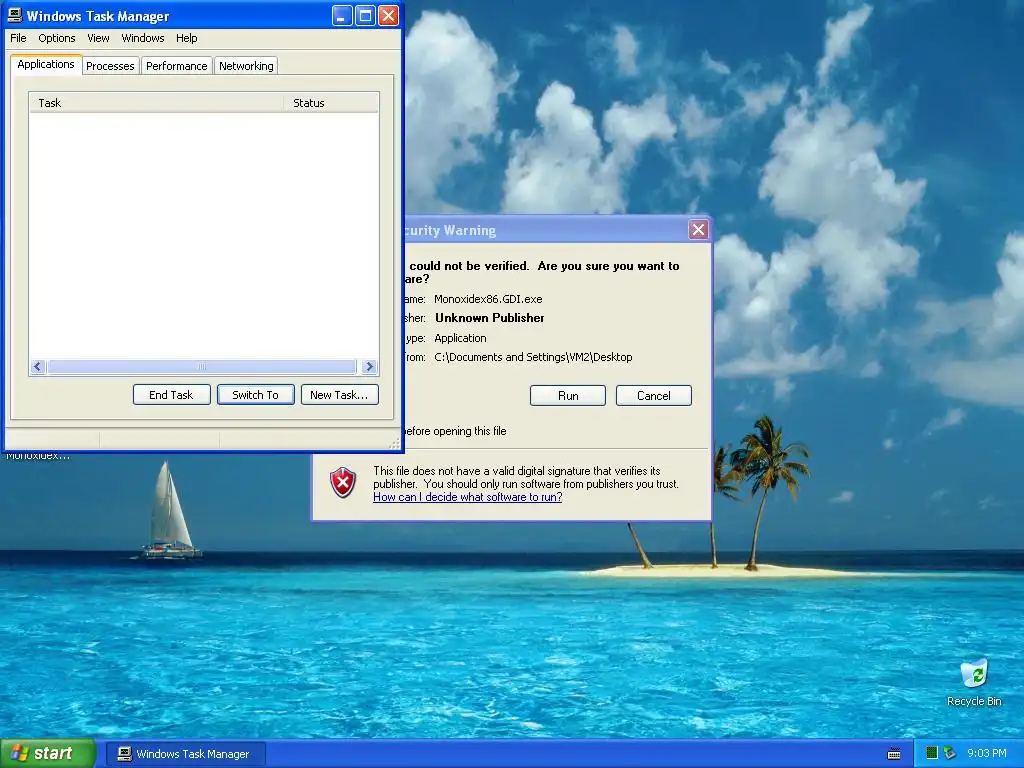
Task: Open the Start menu
Action: coord(48,754)
